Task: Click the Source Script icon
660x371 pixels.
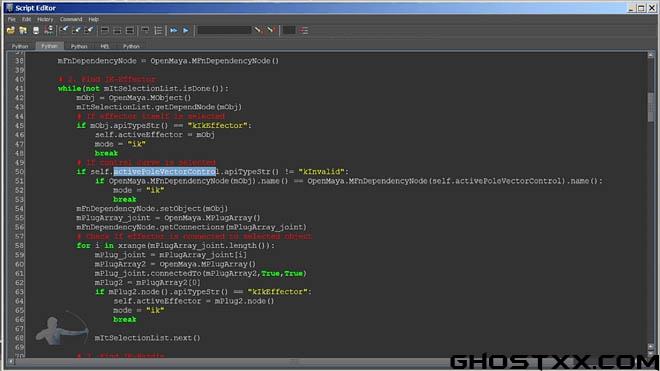Action: tap(23, 30)
